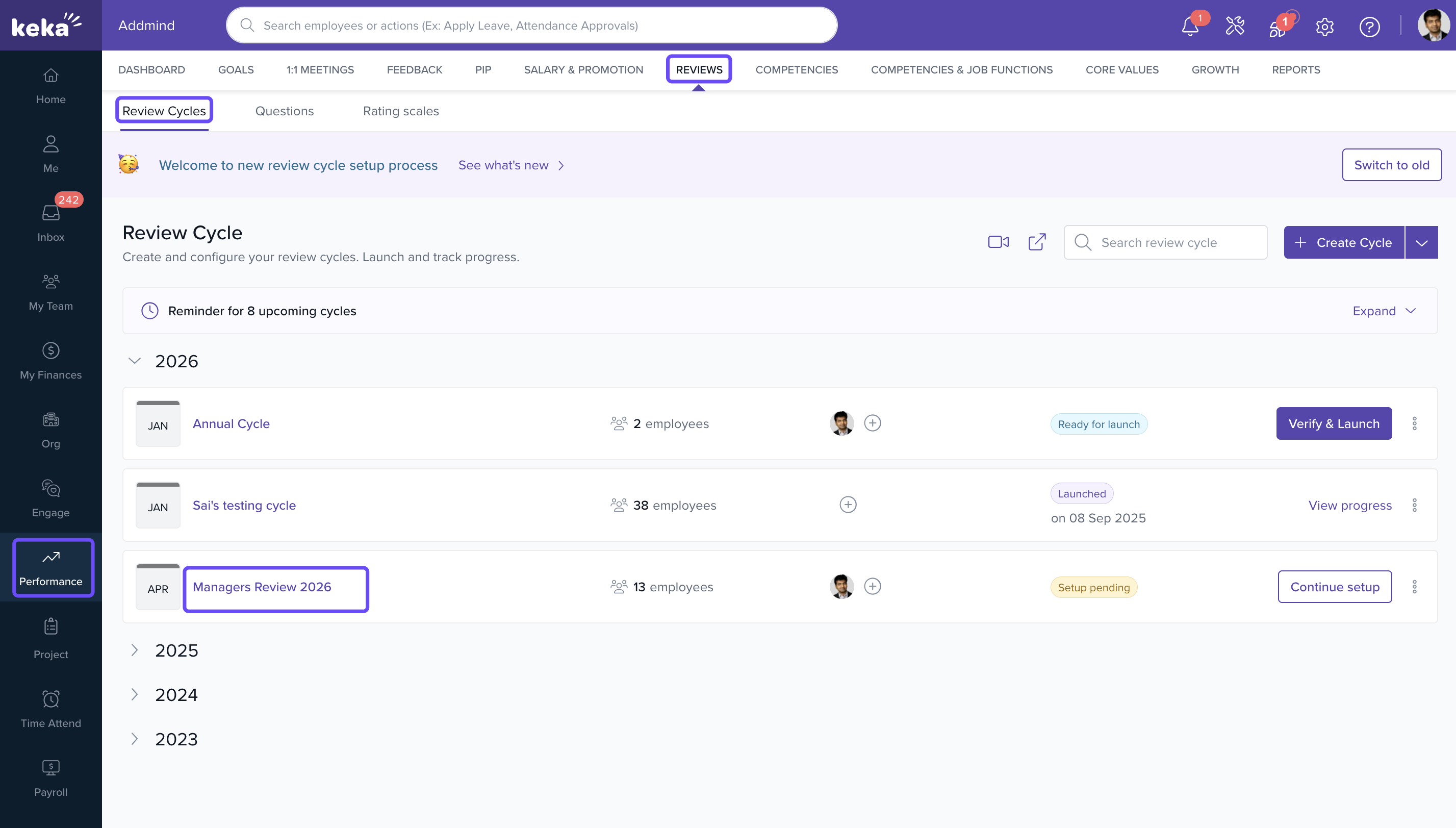Image resolution: width=1456 pixels, height=828 pixels.
Task: Open Create Cycle dropdown arrow
Action: (1421, 243)
